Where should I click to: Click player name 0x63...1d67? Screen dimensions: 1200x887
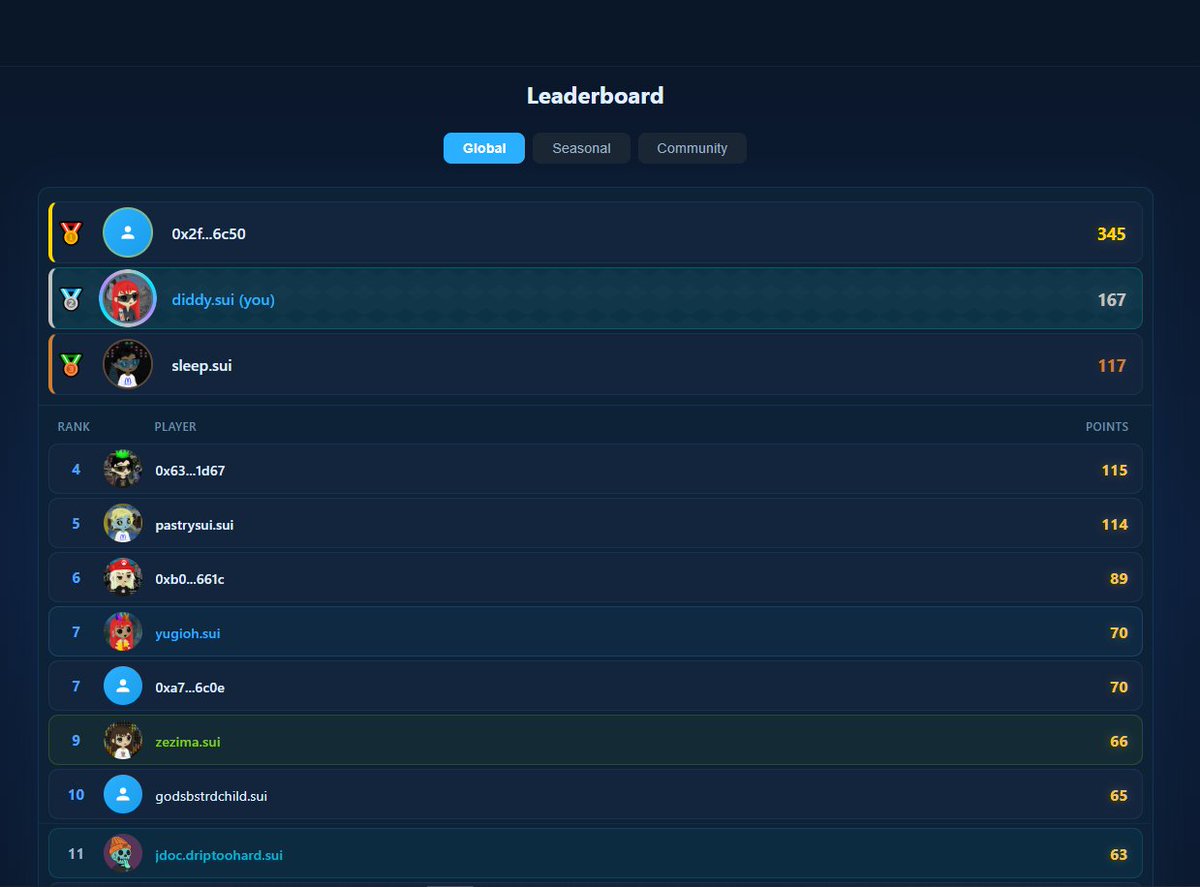coord(190,470)
